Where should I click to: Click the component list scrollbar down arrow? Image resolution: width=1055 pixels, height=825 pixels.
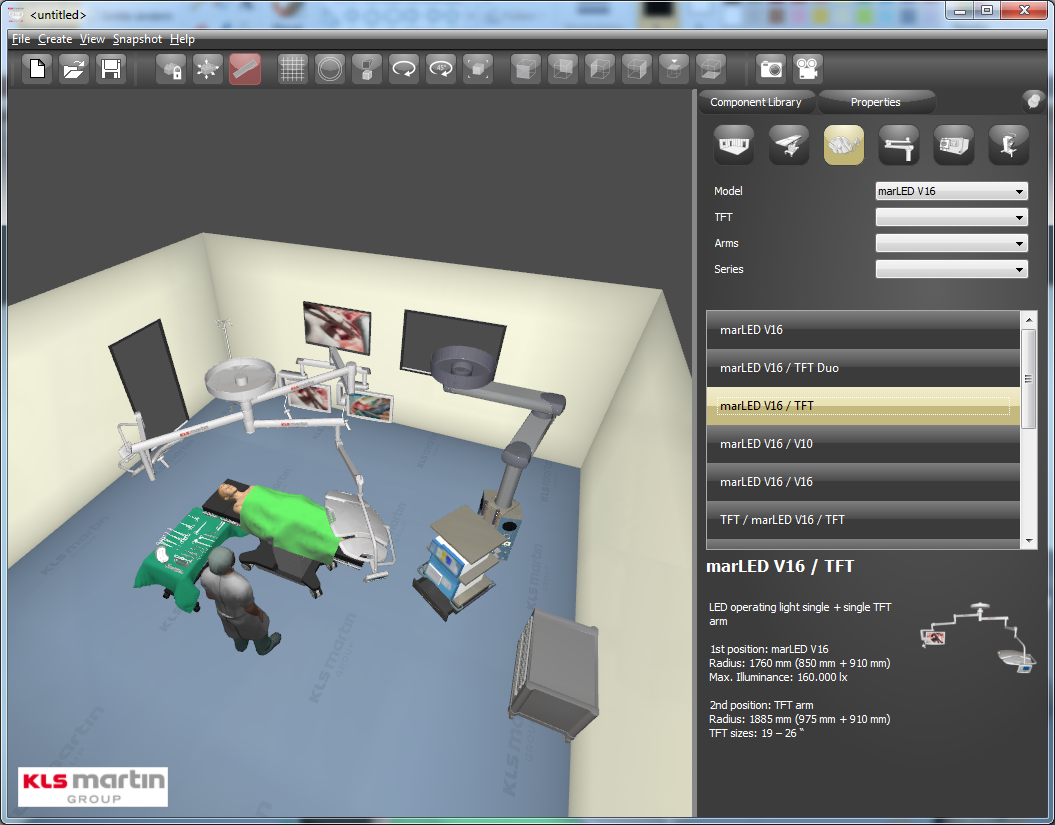[1029, 541]
